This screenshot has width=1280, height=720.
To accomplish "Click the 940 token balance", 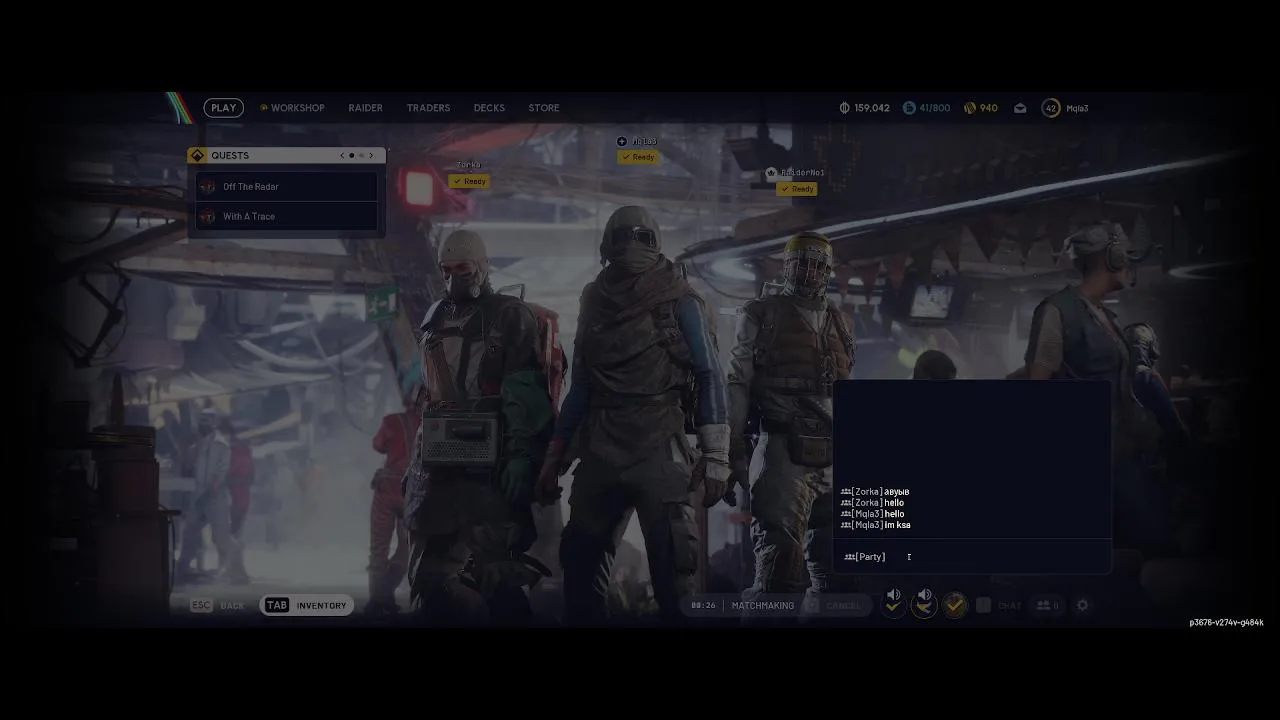I will pyautogui.click(x=988, y=108).
